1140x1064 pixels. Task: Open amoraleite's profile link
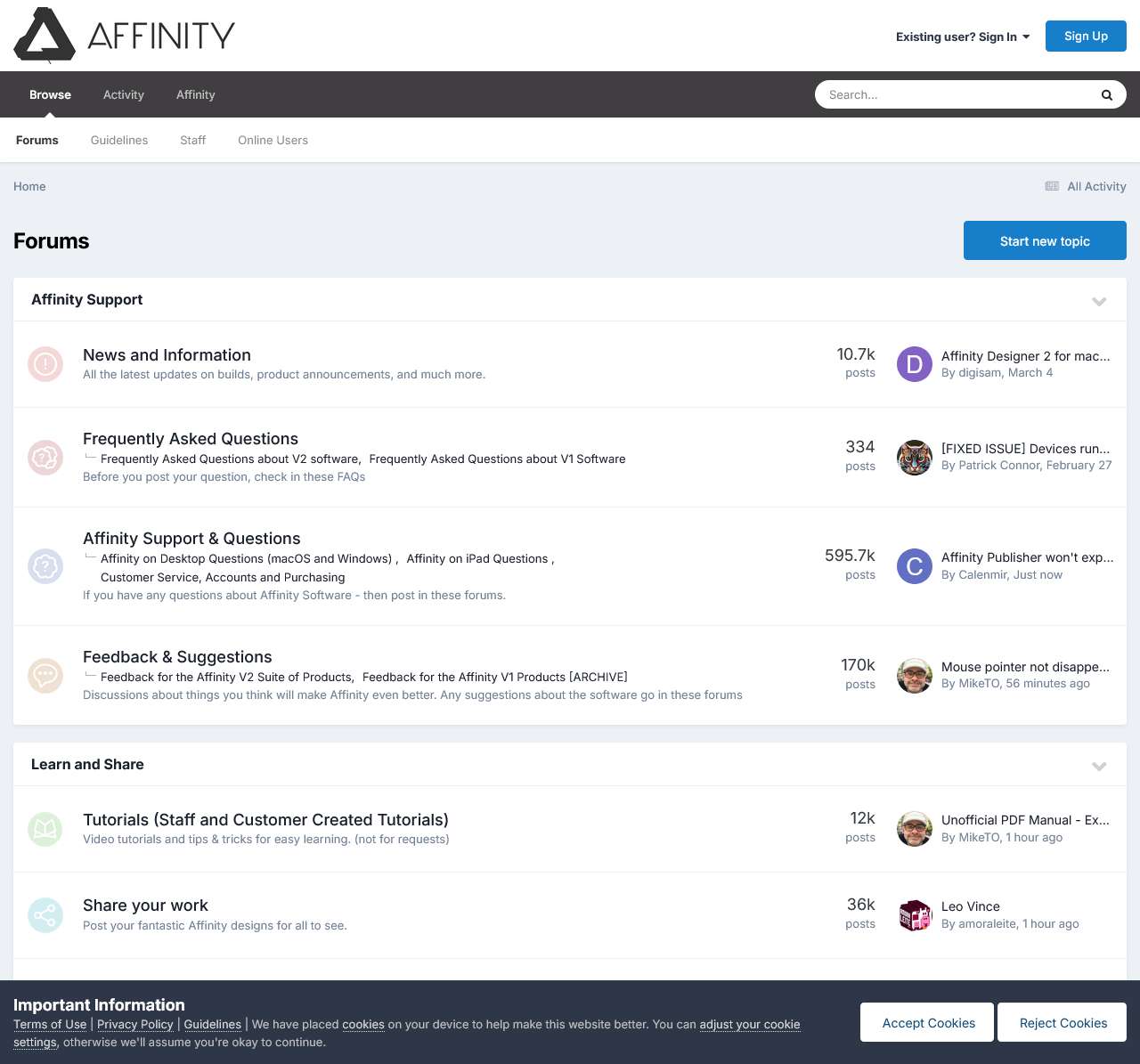(987, 923)
